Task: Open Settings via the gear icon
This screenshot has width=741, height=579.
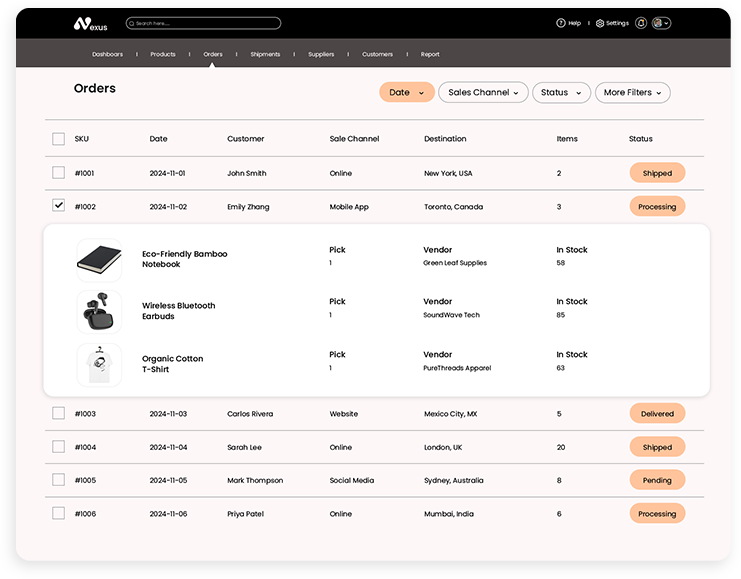Action: pos(600,23)
